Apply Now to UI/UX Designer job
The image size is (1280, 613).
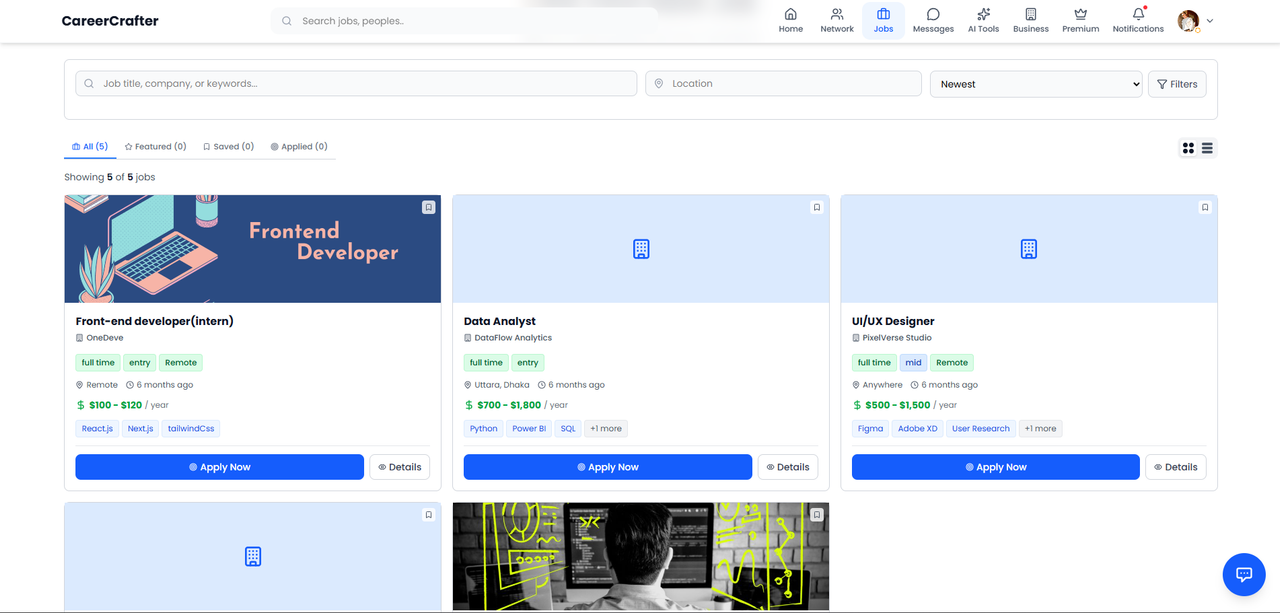[x=996, y=467]
